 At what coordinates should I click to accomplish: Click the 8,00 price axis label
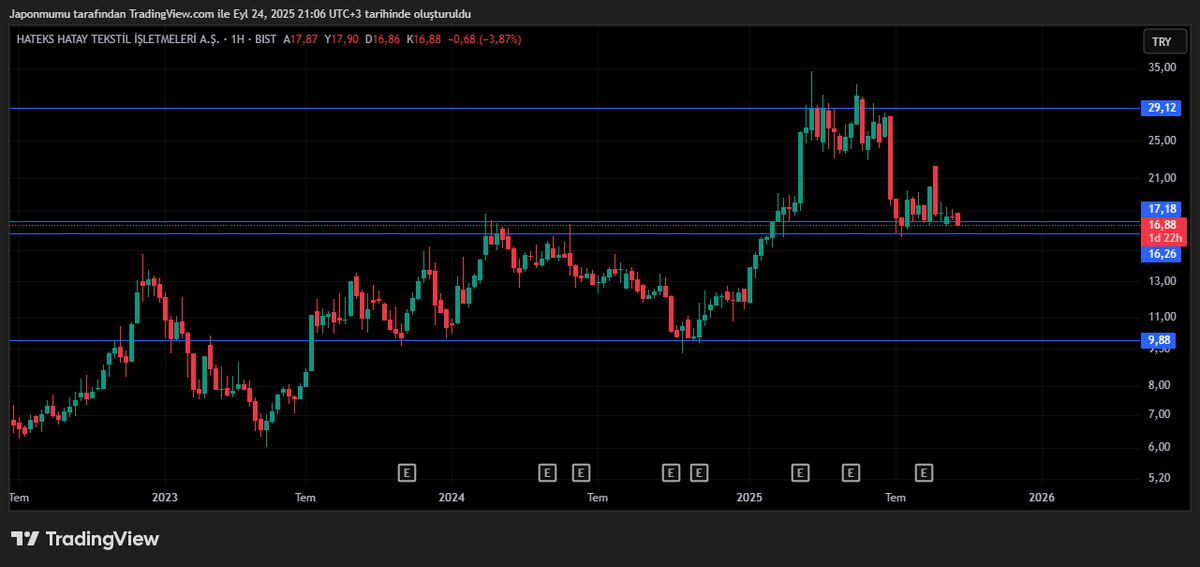pyautogui.click(x=1160, y=385)
